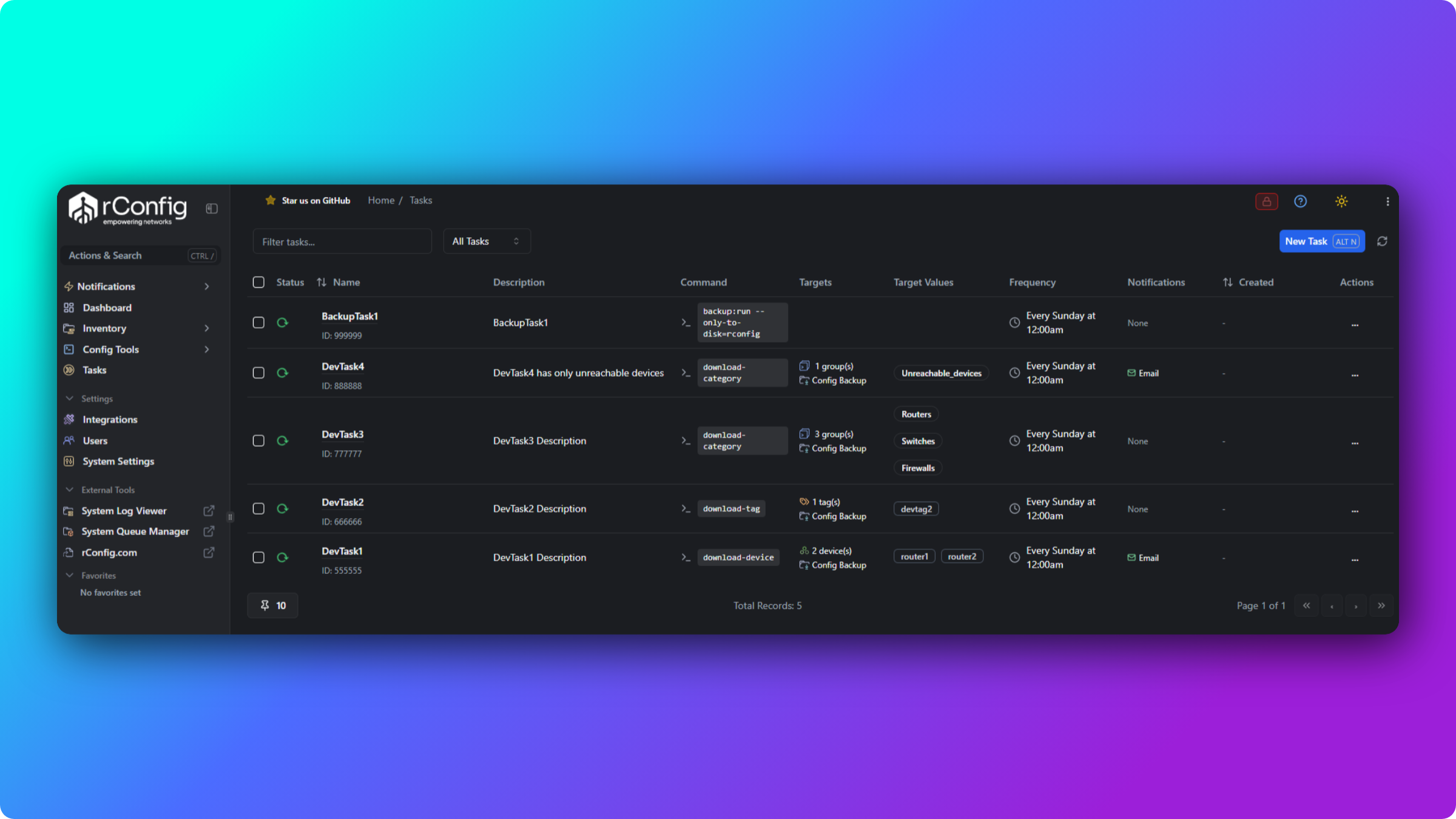Click the clock icon in BackupTask1 frequency
1456x819 pixels.
point(1014,323)
